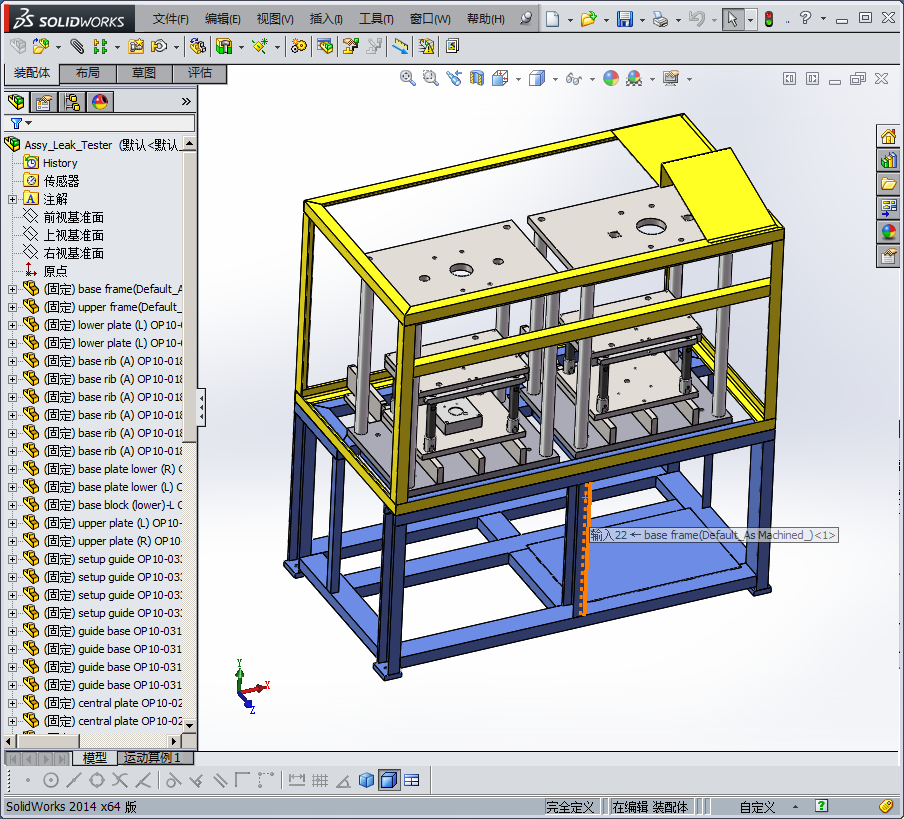
Task: Click the Save disk icon
Action: point(624,19)
